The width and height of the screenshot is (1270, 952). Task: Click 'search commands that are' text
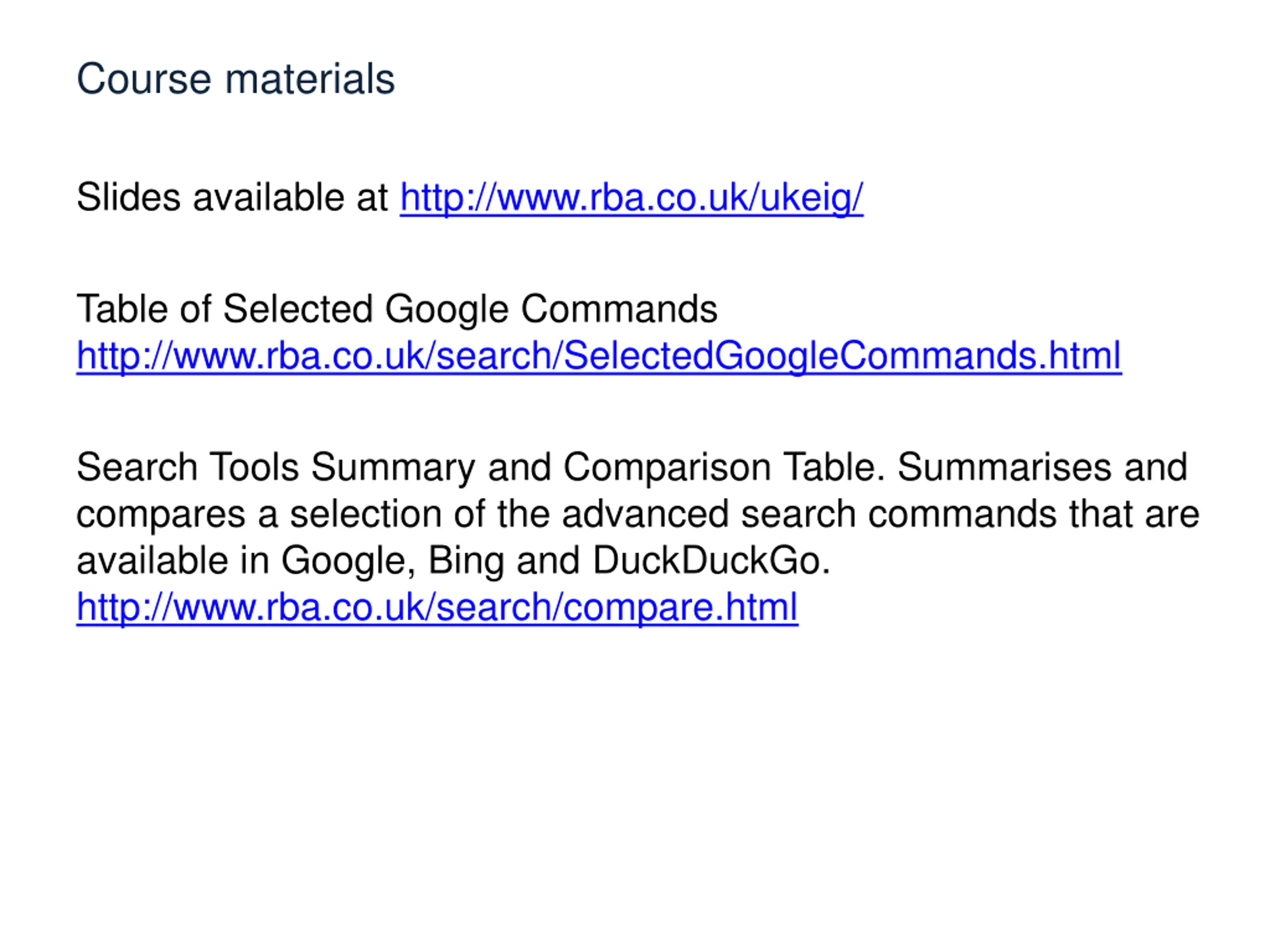(x=970, y=514)
